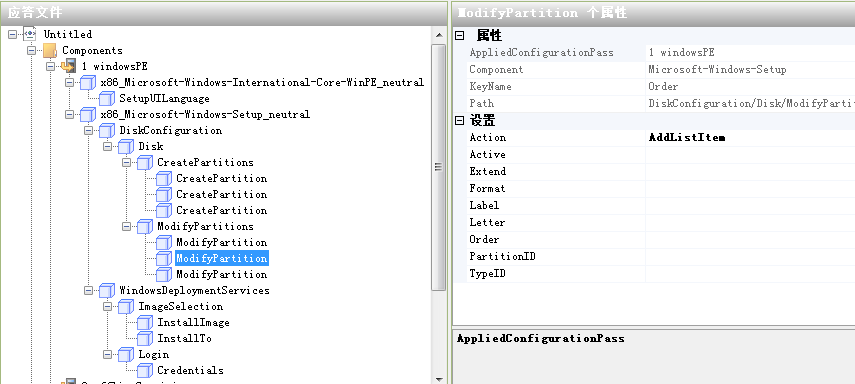Viewport: 855px width, 384px height.
Task: Click the Components folder icon
Action: pyautogui.click(x=50, y=51)
